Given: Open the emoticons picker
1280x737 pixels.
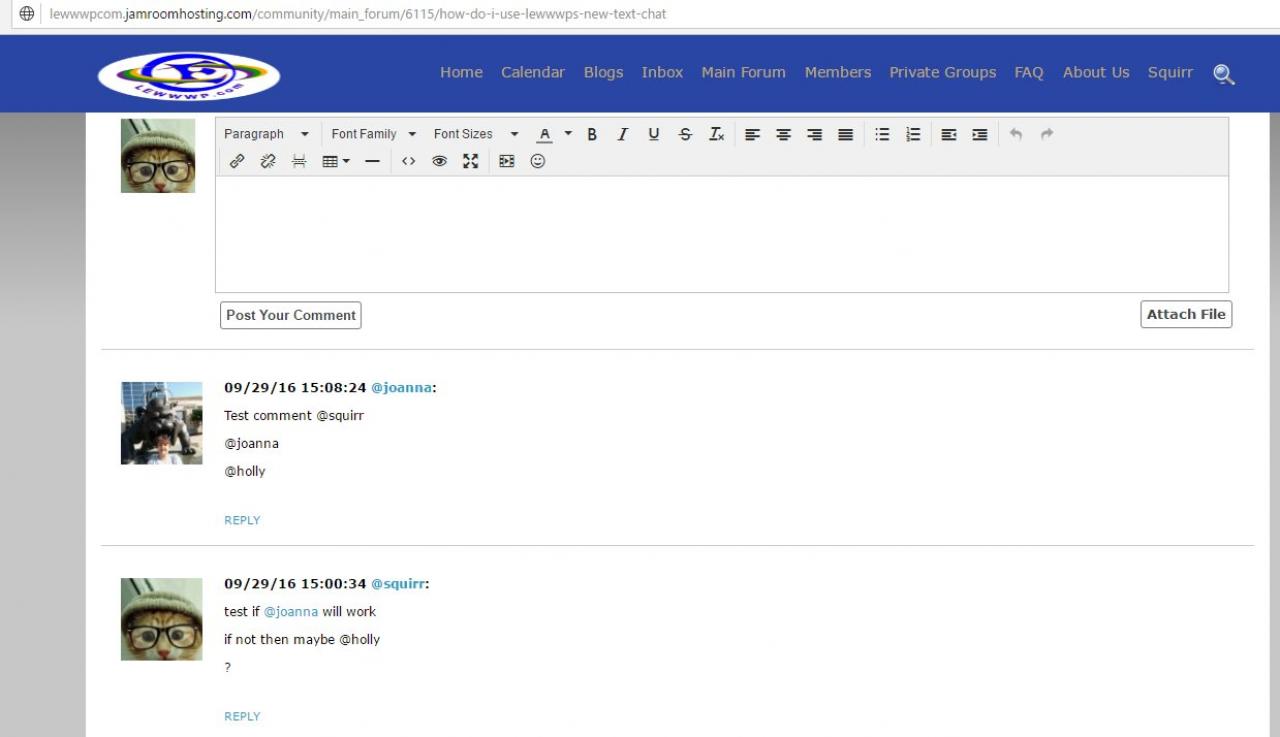Looking at the screenshot, I should tap(538, 161).
